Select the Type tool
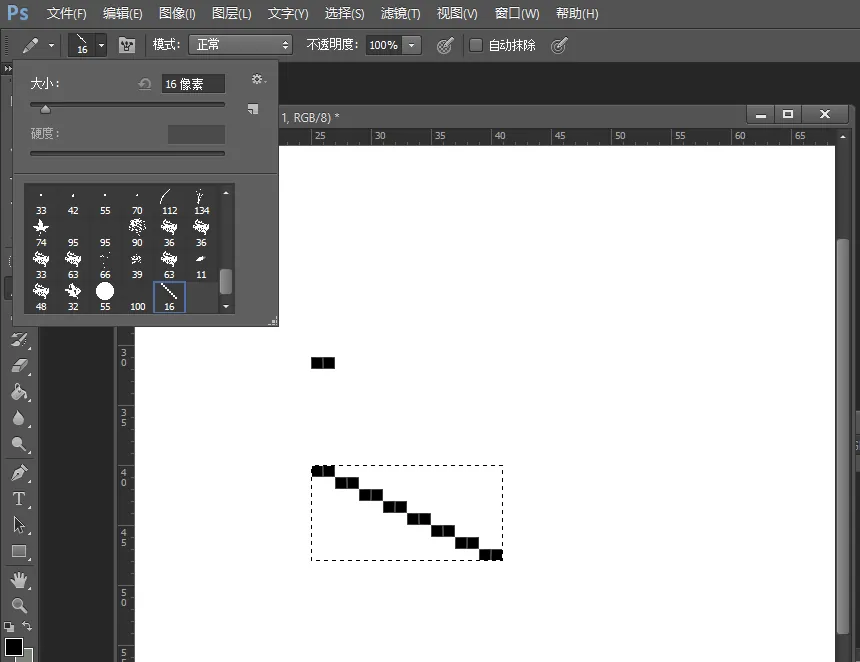Viewport: 860px width, 662px height. click(x=19, y=499)
